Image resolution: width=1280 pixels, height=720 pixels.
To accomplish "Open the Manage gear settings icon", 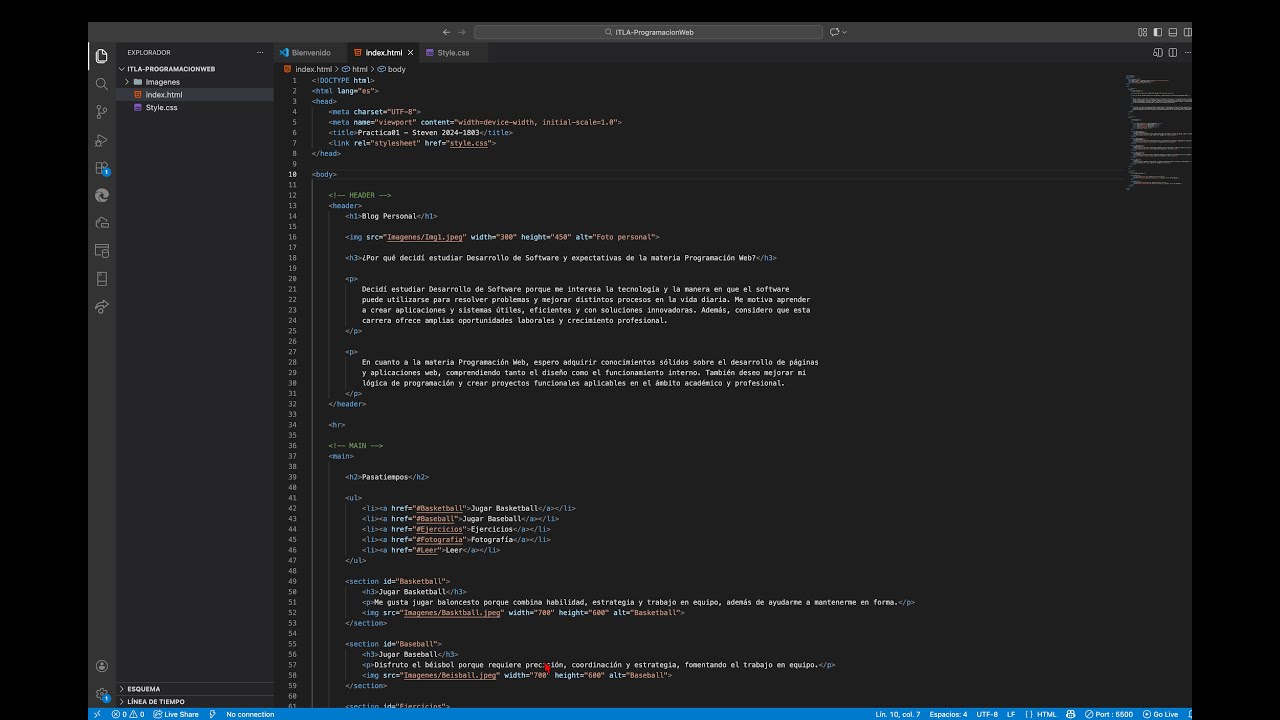I will 101,694.
